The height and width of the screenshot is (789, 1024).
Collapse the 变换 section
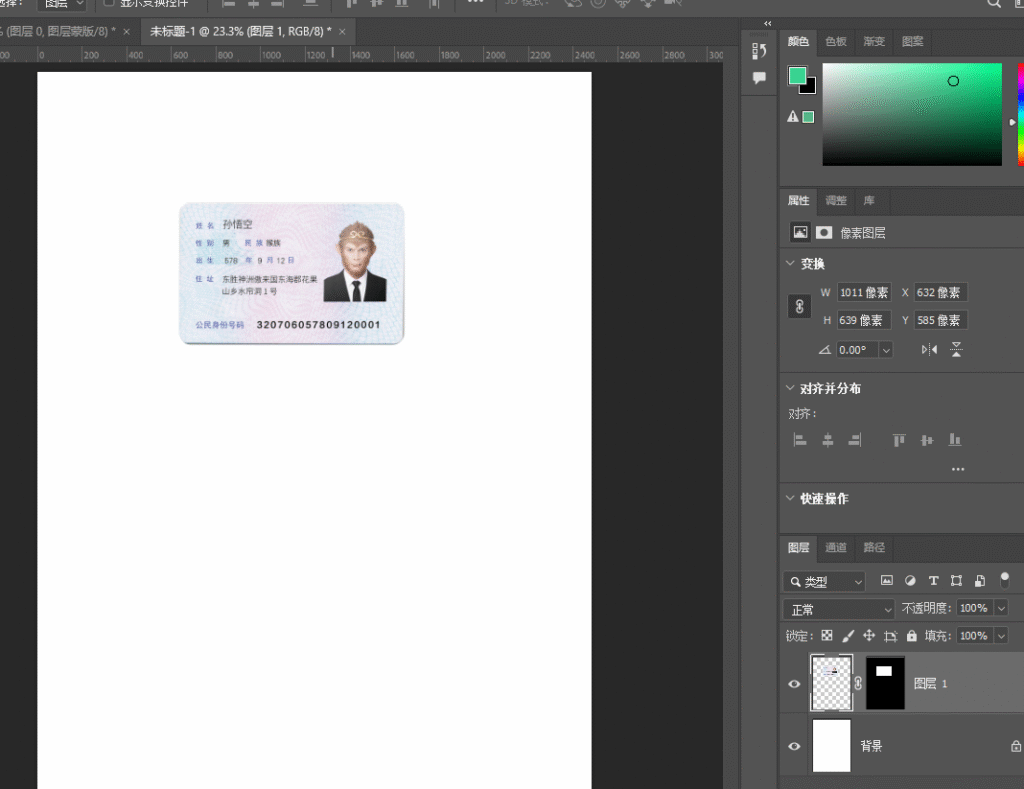(790, 263)
